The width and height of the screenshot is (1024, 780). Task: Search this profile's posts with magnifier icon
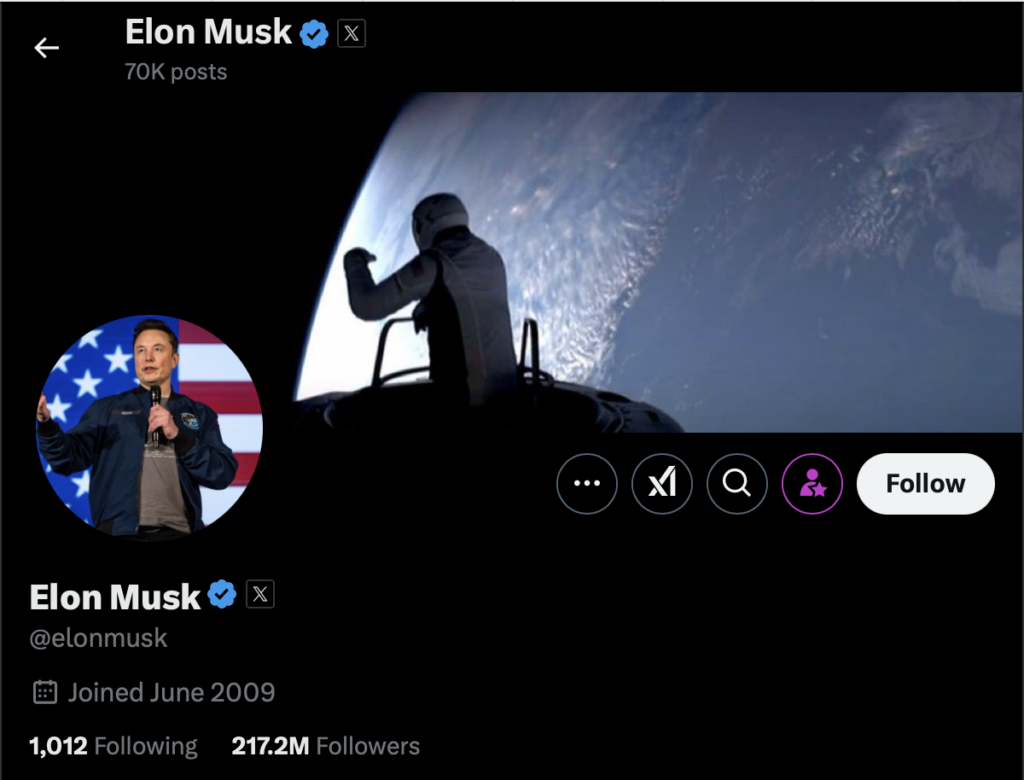[737, 483]
